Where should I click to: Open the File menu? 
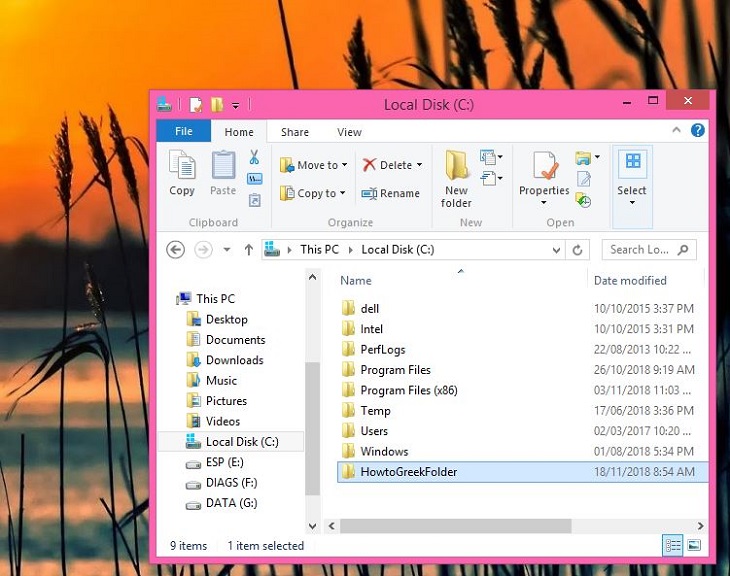point(184,132)
